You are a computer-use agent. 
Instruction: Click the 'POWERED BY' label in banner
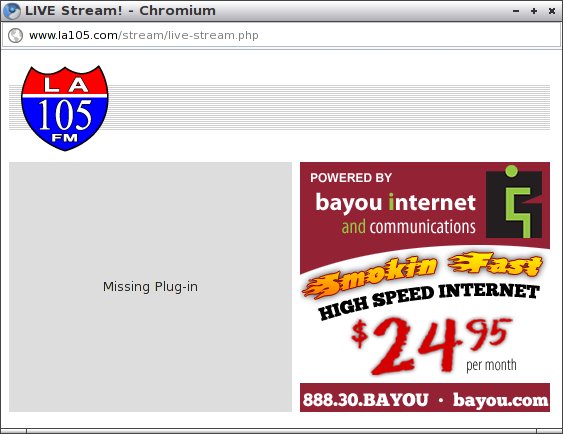(351, 178)
